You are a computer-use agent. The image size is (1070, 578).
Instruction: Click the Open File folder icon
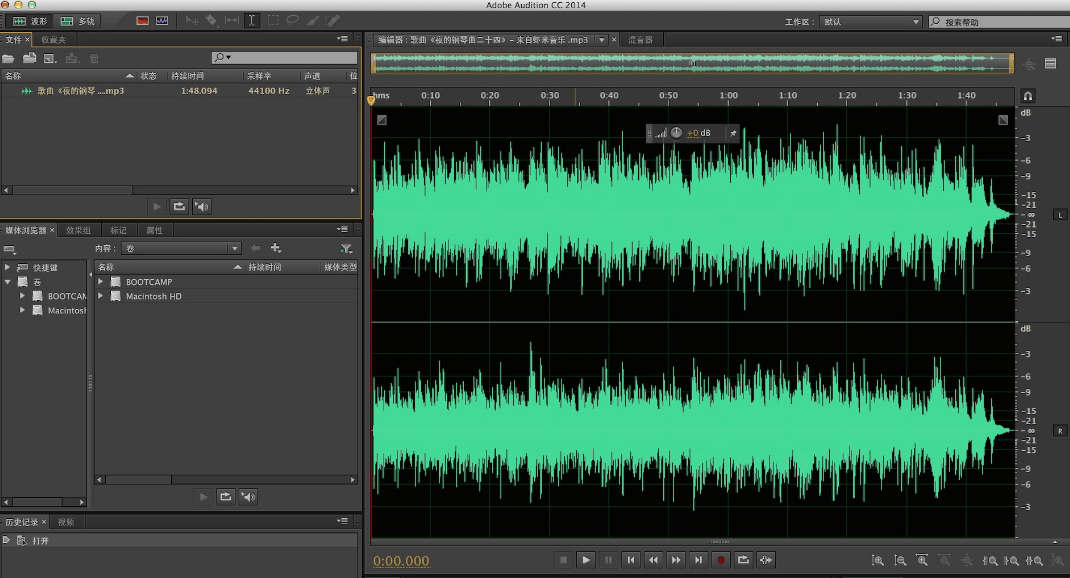coord(9,58)
